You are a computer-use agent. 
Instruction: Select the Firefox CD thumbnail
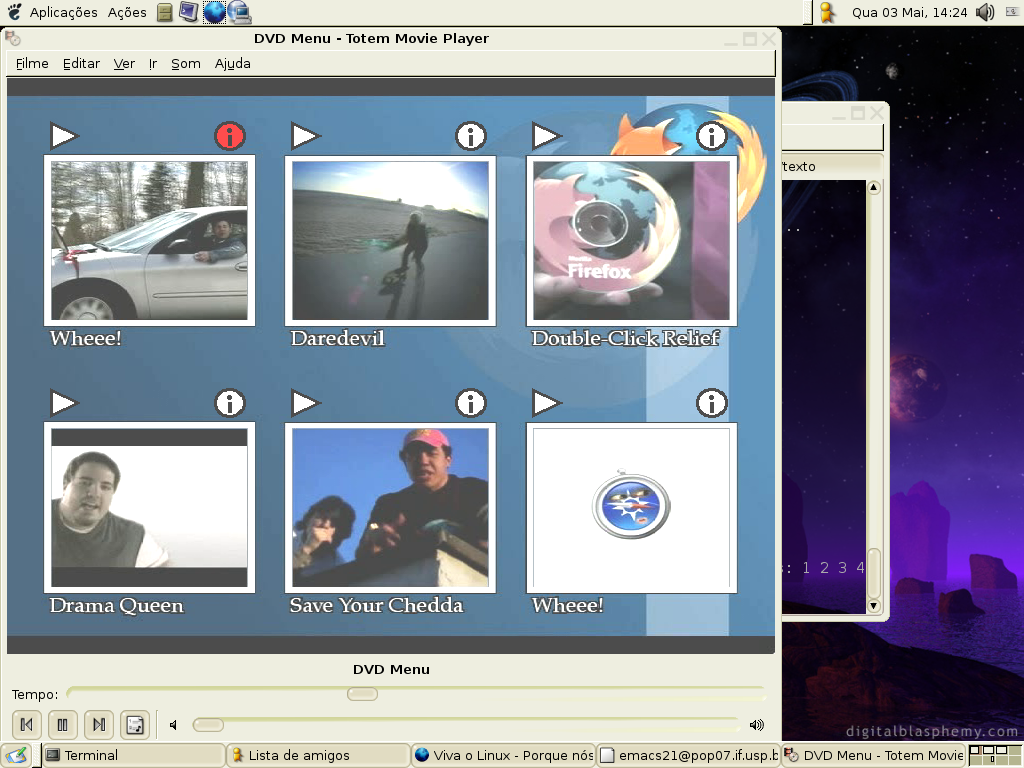[632, 241]
